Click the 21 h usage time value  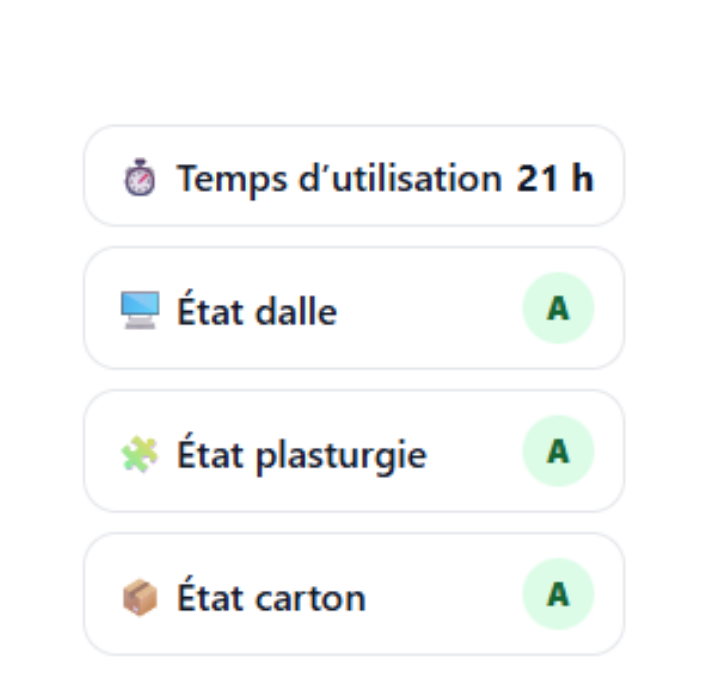pyautogui.click(x=555, y=179)
